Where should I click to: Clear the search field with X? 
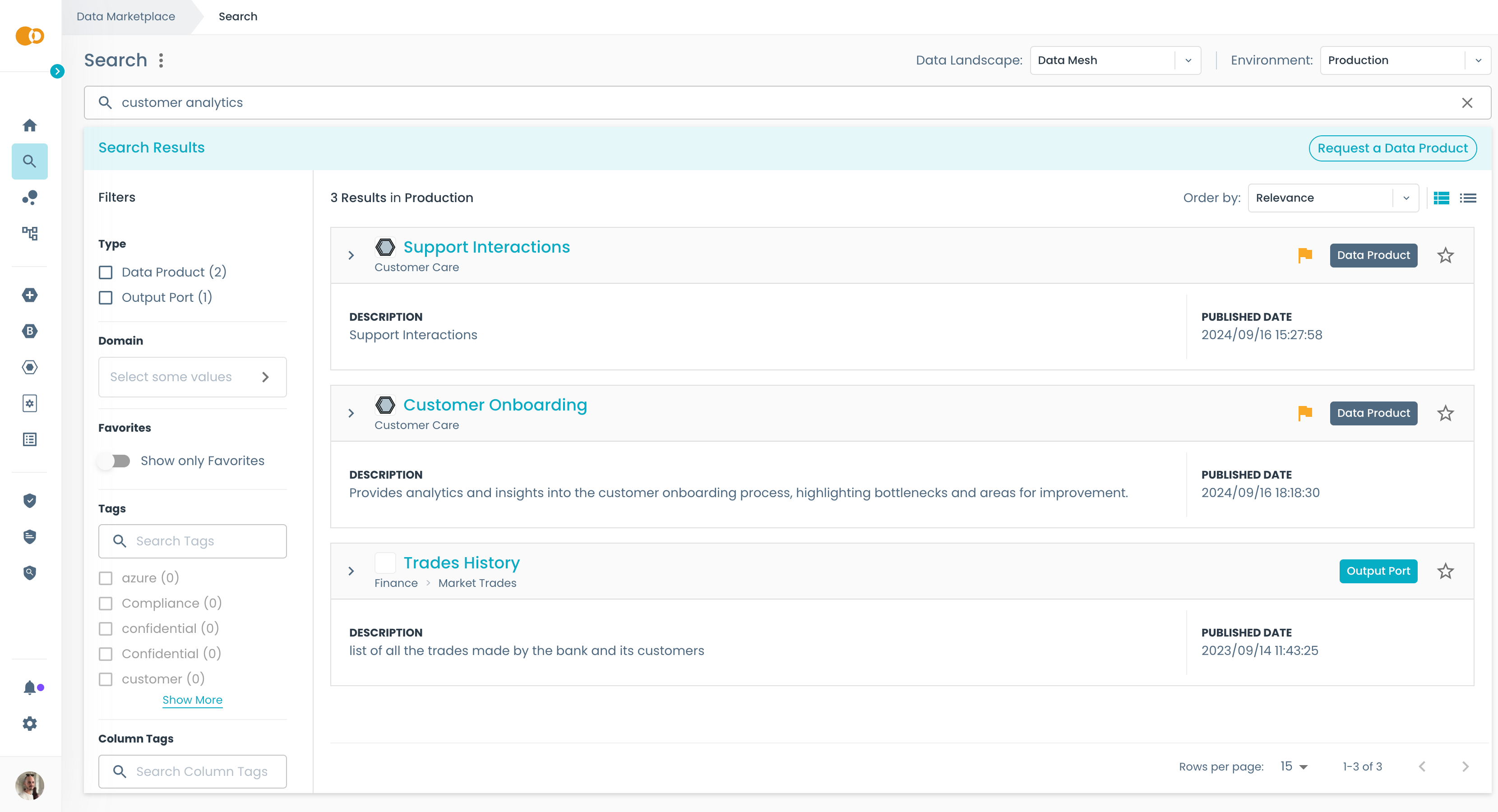click(x=1466, y=103)
